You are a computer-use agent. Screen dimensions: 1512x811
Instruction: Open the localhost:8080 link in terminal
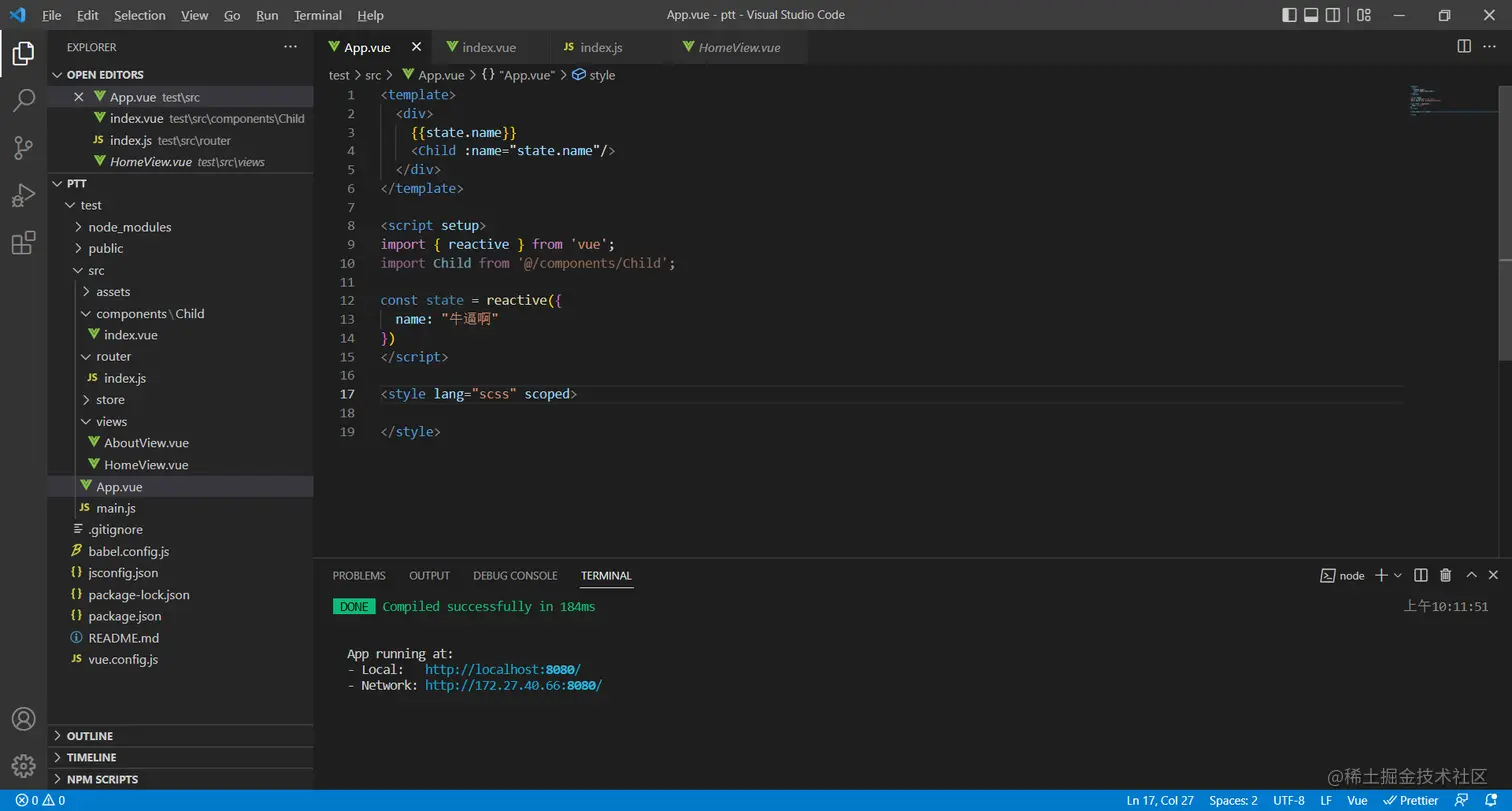(502, 669)
